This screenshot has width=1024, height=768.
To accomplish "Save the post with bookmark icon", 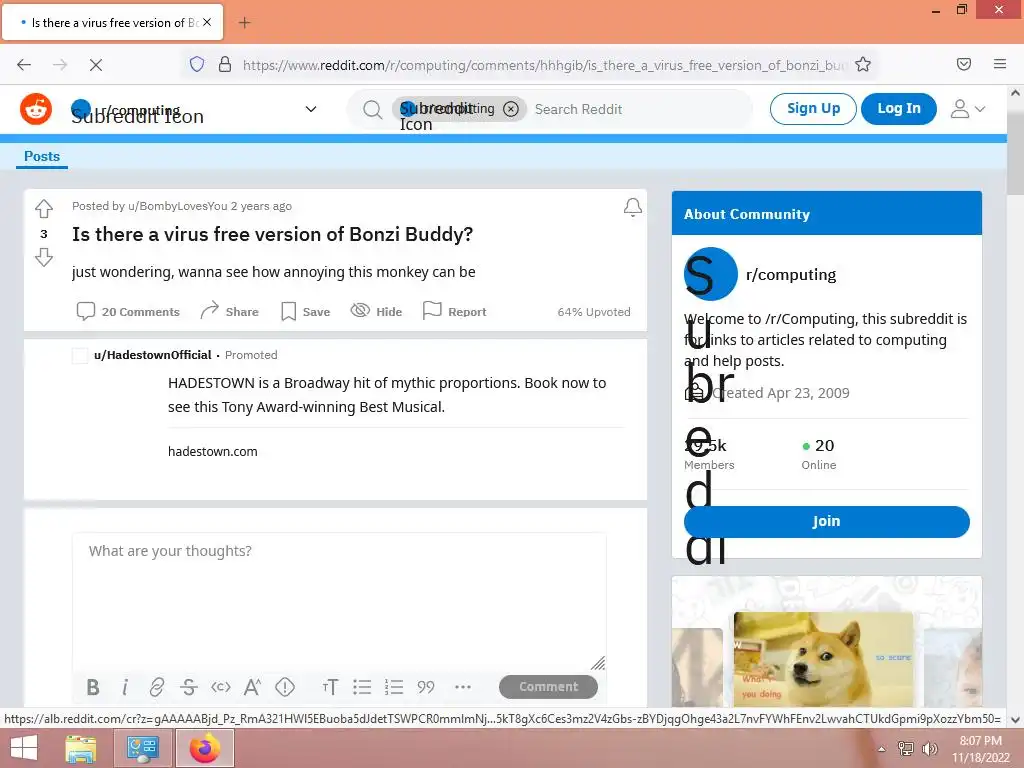I will pyautogui.click(x=305, y=312).
